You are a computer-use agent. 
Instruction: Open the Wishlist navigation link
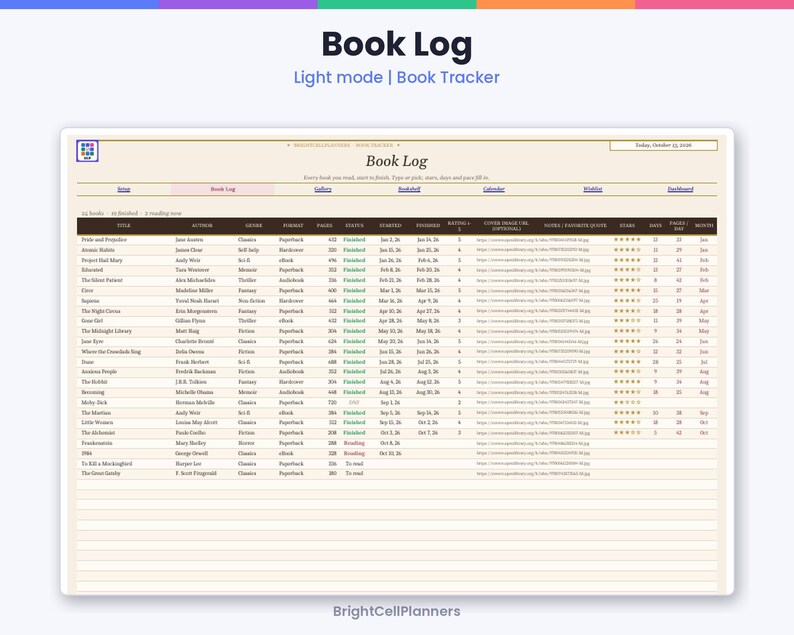click(592, 189)
